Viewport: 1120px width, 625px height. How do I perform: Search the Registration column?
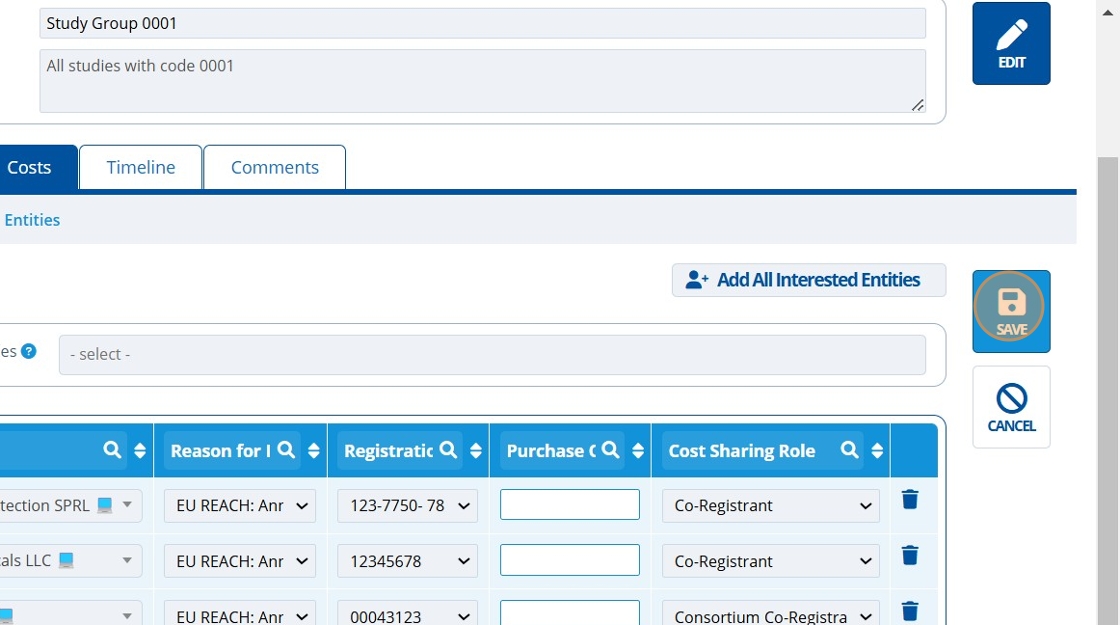coord(448,450)
